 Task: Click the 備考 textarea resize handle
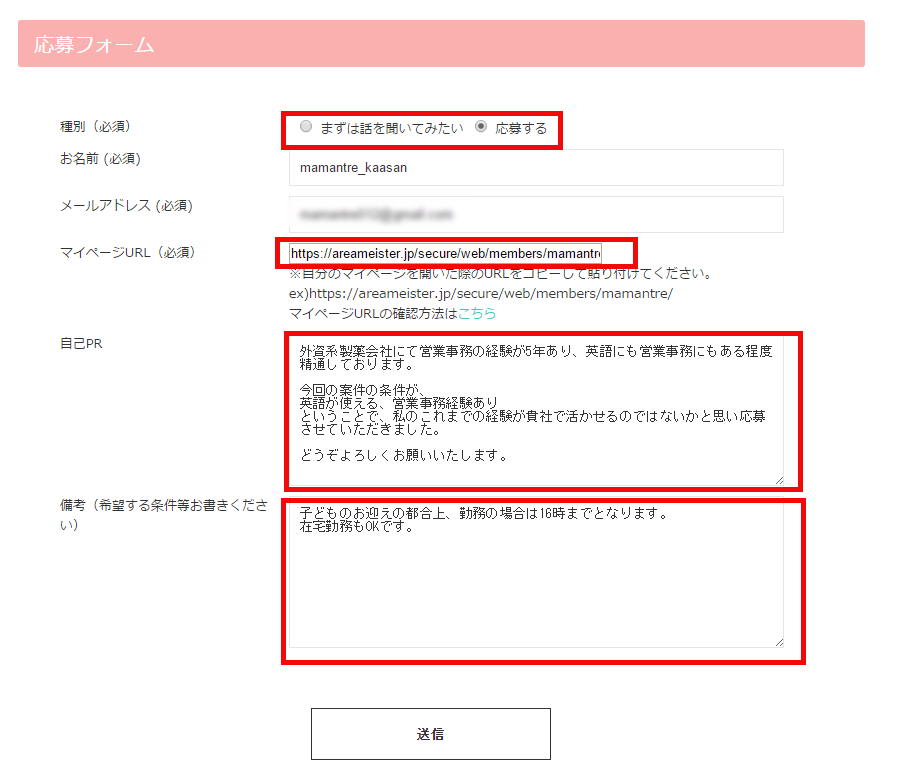(778, 641)
